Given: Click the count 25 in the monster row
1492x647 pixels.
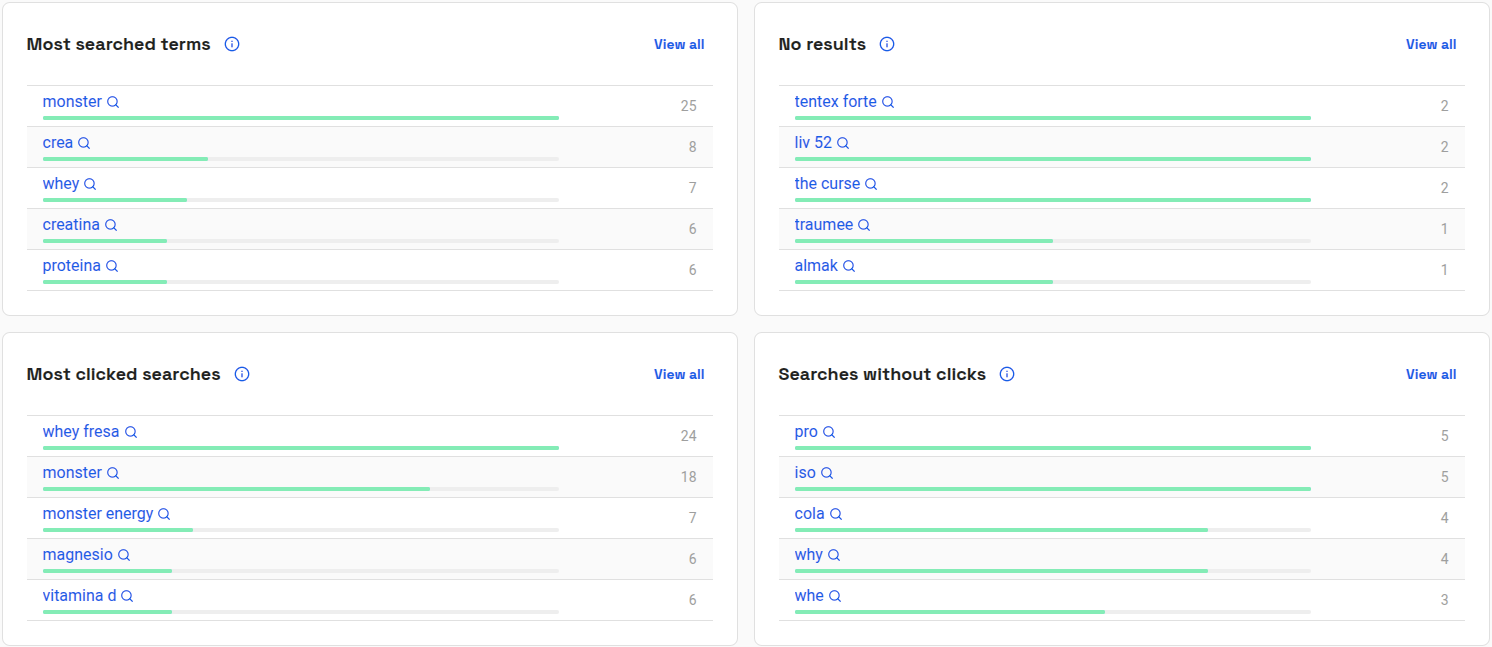Looking at the screenshot, I should [x=688, y=106].
